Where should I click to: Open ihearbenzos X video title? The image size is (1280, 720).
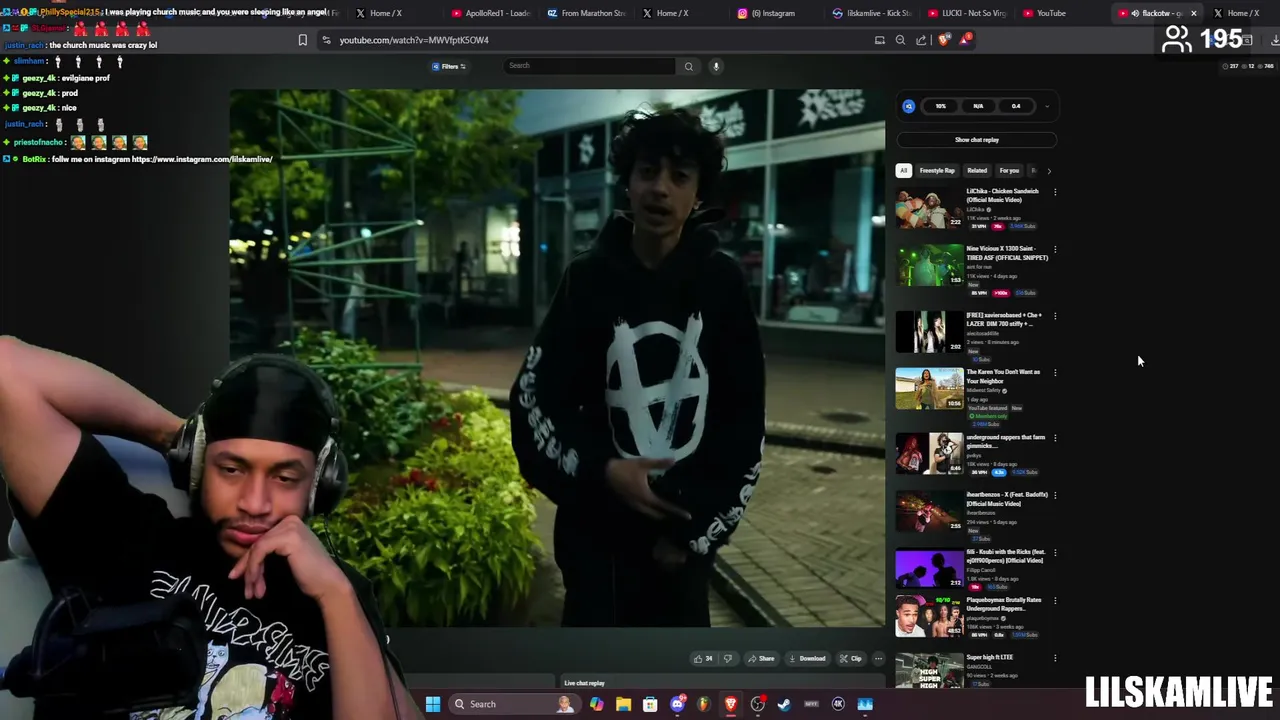pos(1007,499)
